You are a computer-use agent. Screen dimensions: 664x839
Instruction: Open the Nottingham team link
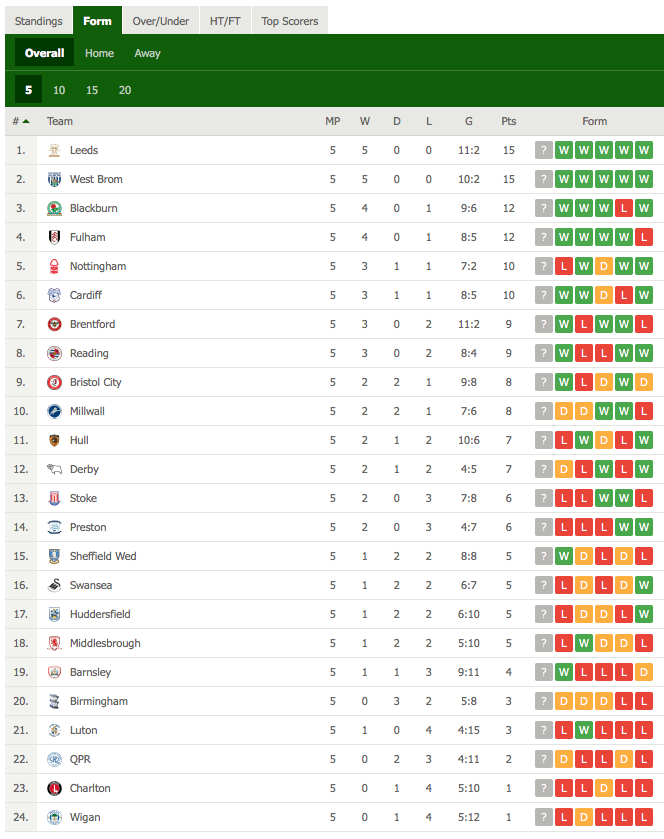pos(98,266)
